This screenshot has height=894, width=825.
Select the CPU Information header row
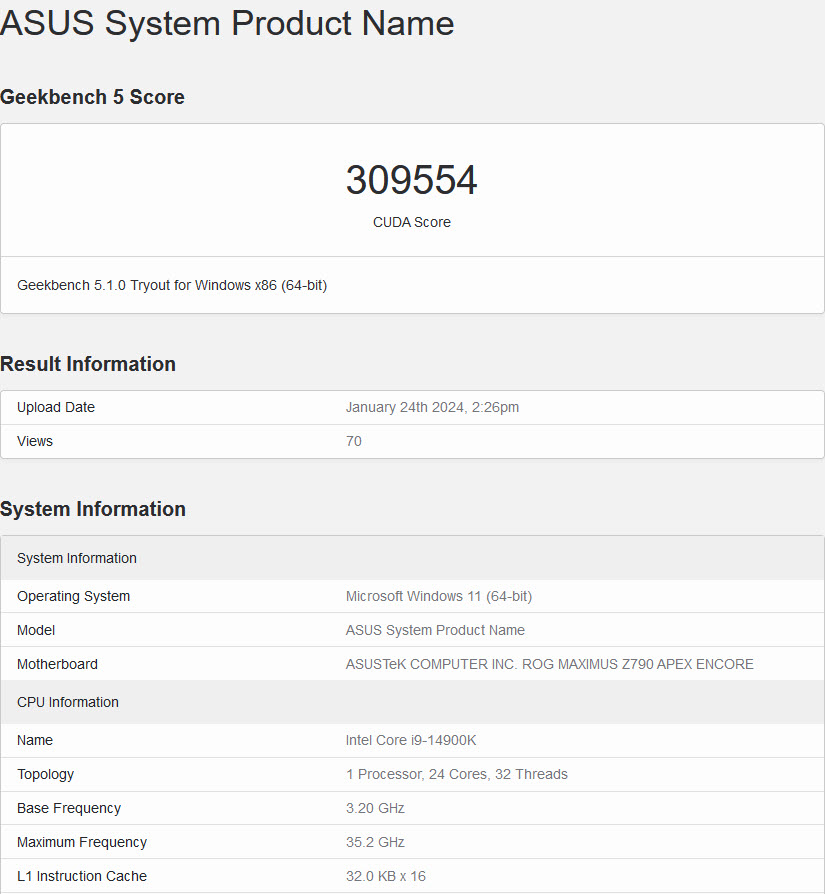67,702
